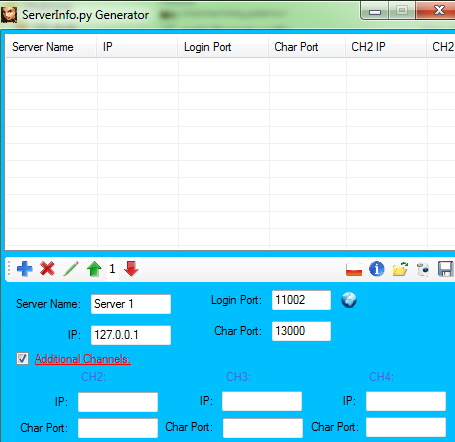The height and width of the screenshot is (442, 455).
Task: Click the Login Port field showing 11002
Action: tap(301, 300)
